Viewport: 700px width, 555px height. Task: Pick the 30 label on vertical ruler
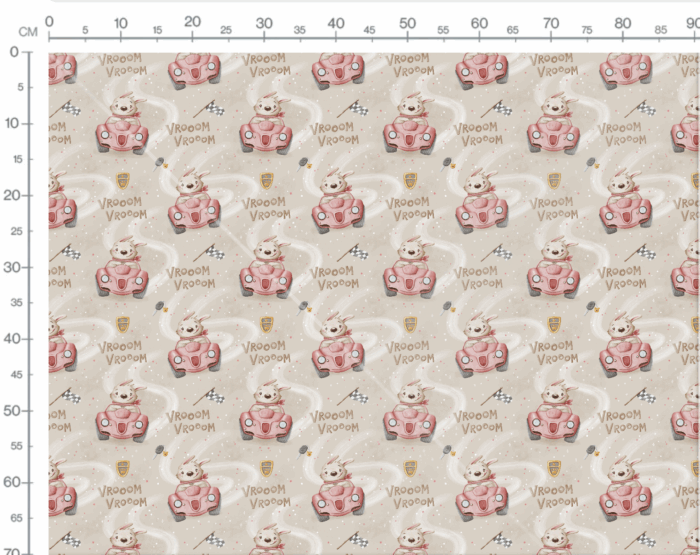12,267
